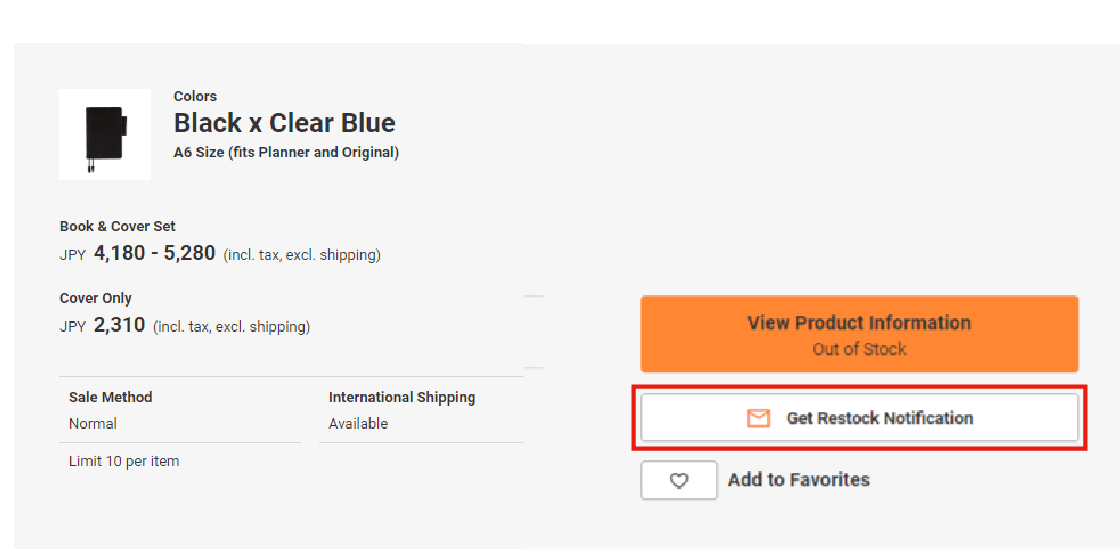This screenshot has width=1120, height=560.
Task: Click the Out of Stock status text
Action: click(x=859, y=349)
